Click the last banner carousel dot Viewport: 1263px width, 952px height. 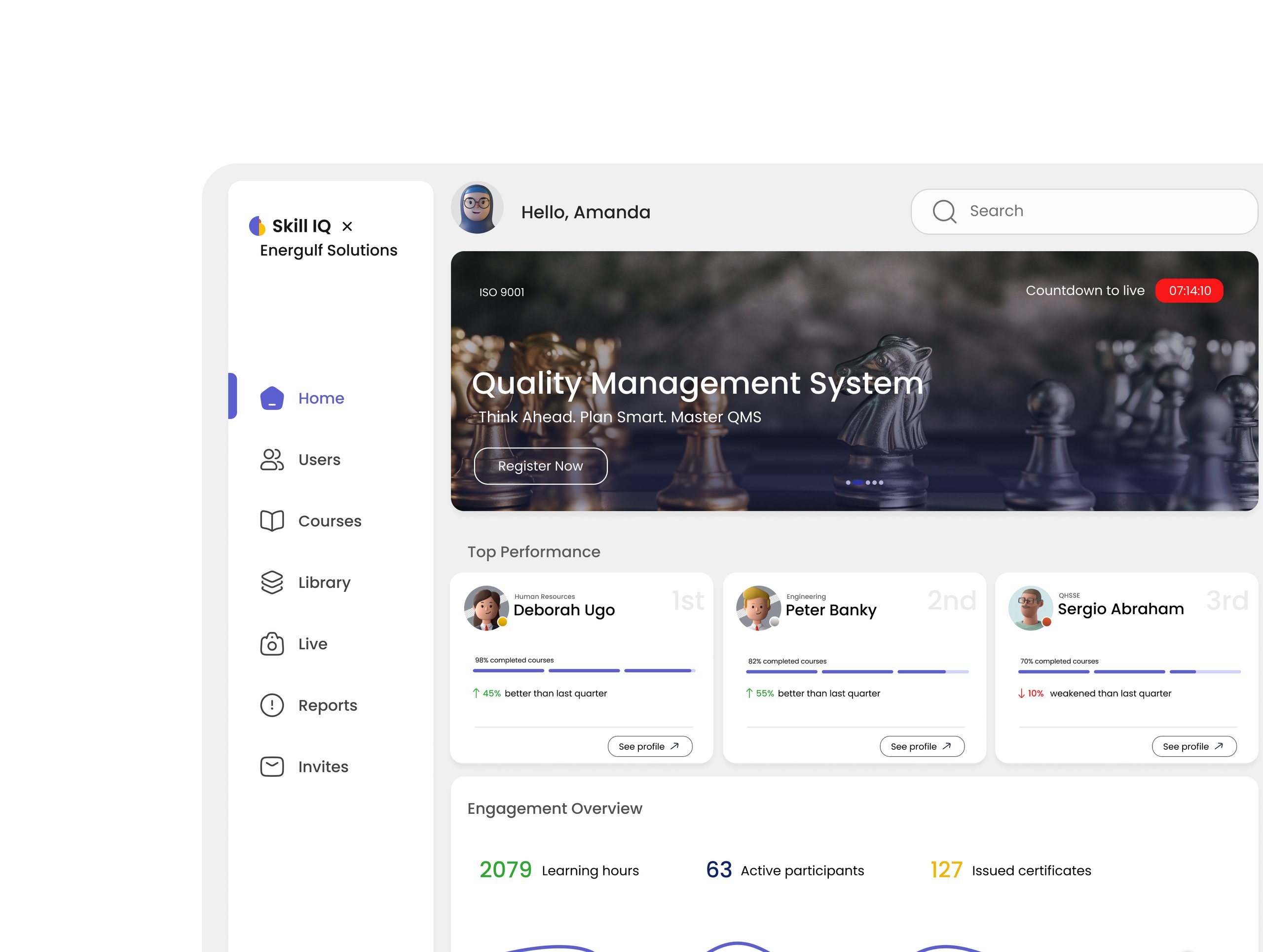pyautogui.click(x=881, y=482)
